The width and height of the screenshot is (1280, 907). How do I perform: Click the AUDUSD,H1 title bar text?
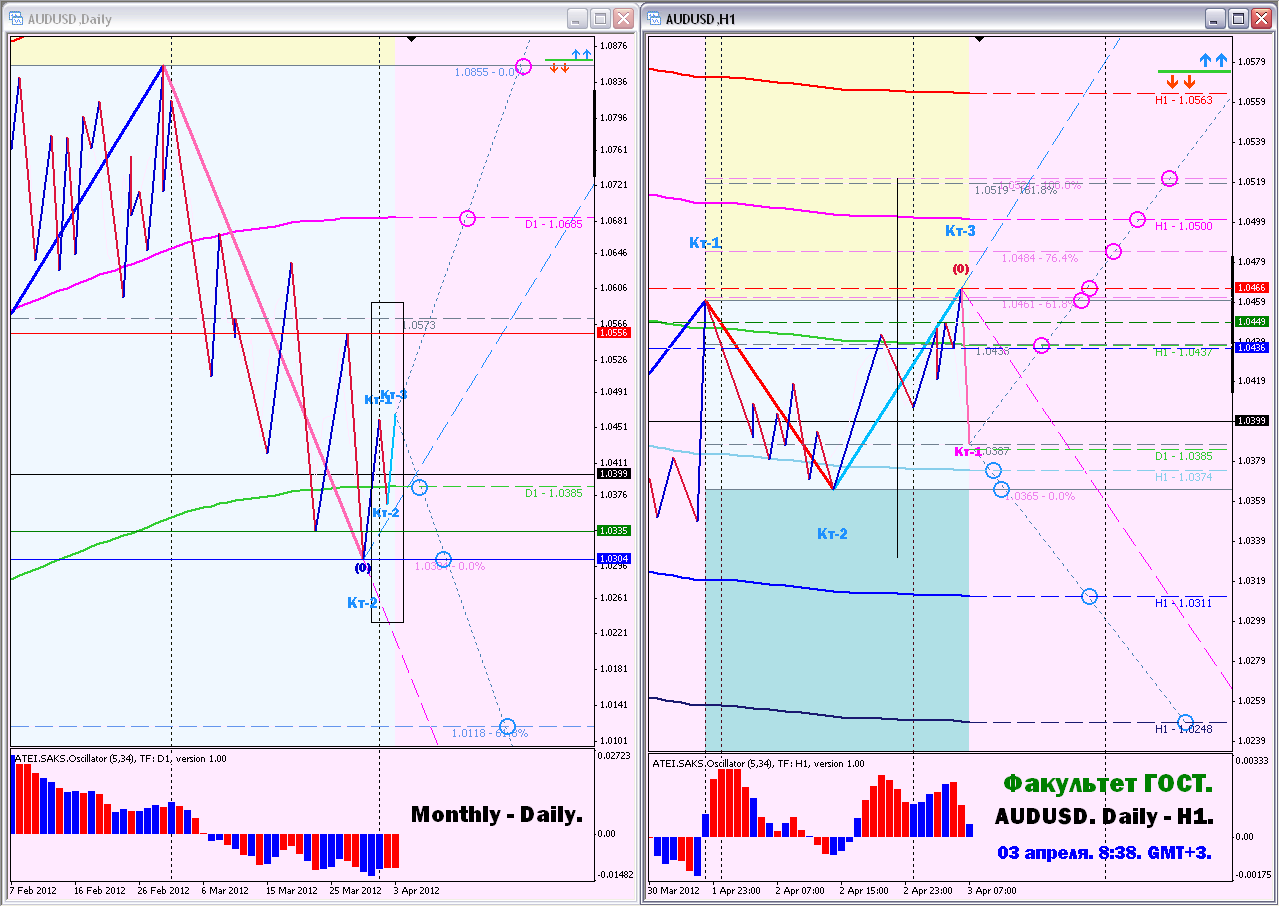click(x=700, y=19)
